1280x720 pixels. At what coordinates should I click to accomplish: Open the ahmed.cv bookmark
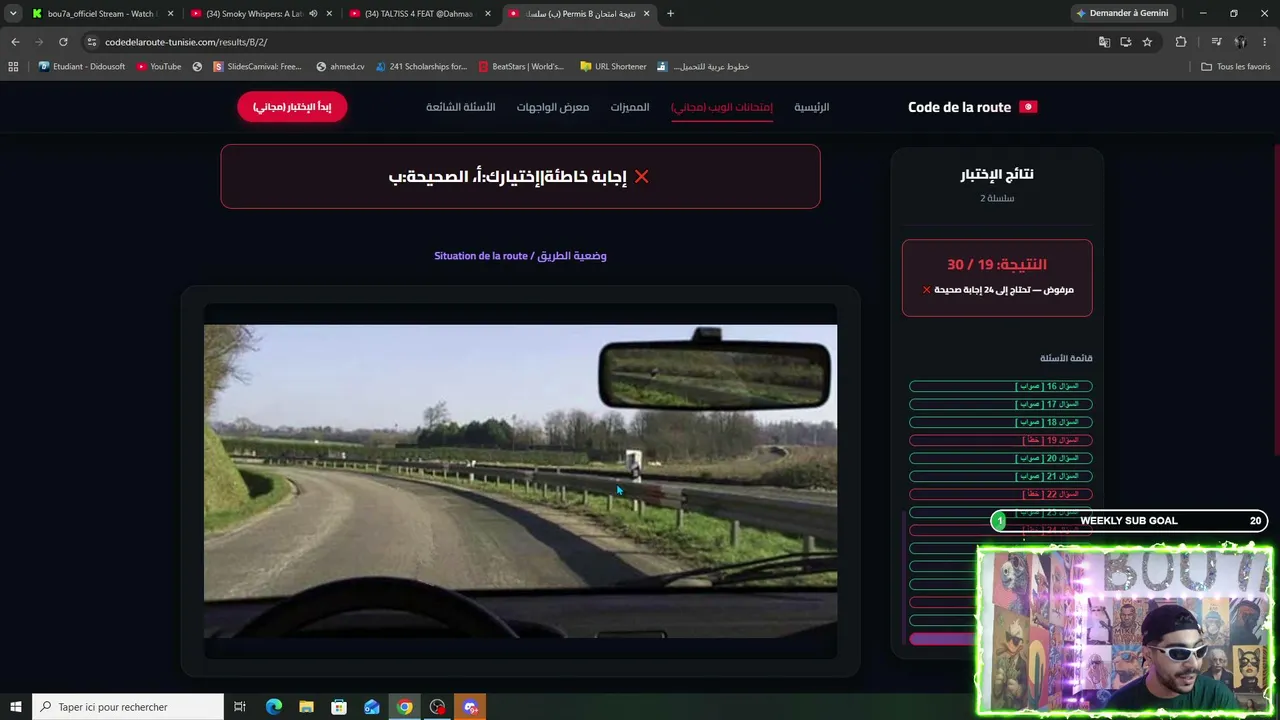tap(340, 67)
